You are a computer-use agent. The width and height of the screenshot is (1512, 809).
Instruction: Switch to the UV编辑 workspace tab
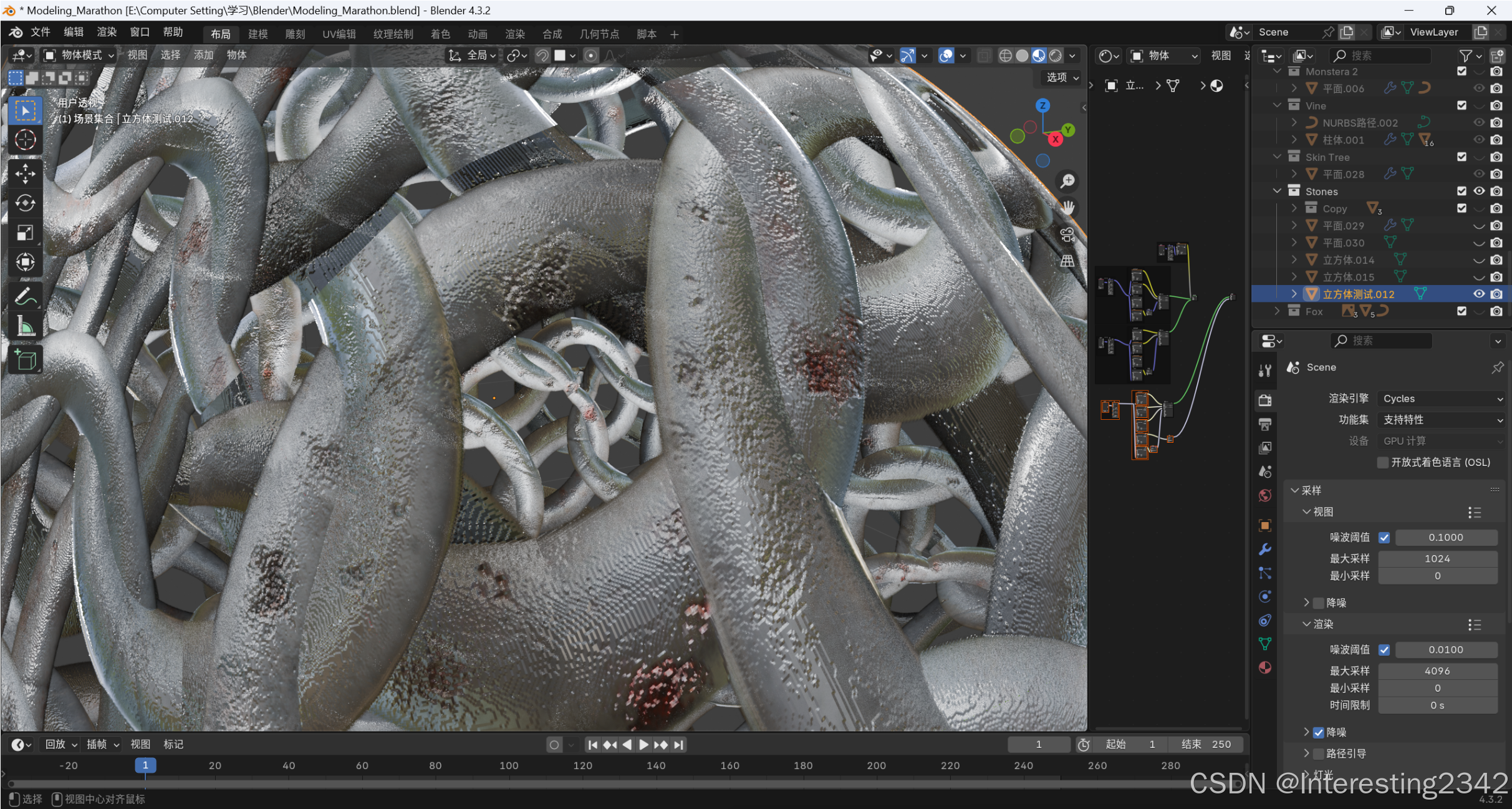coord(339,34)
